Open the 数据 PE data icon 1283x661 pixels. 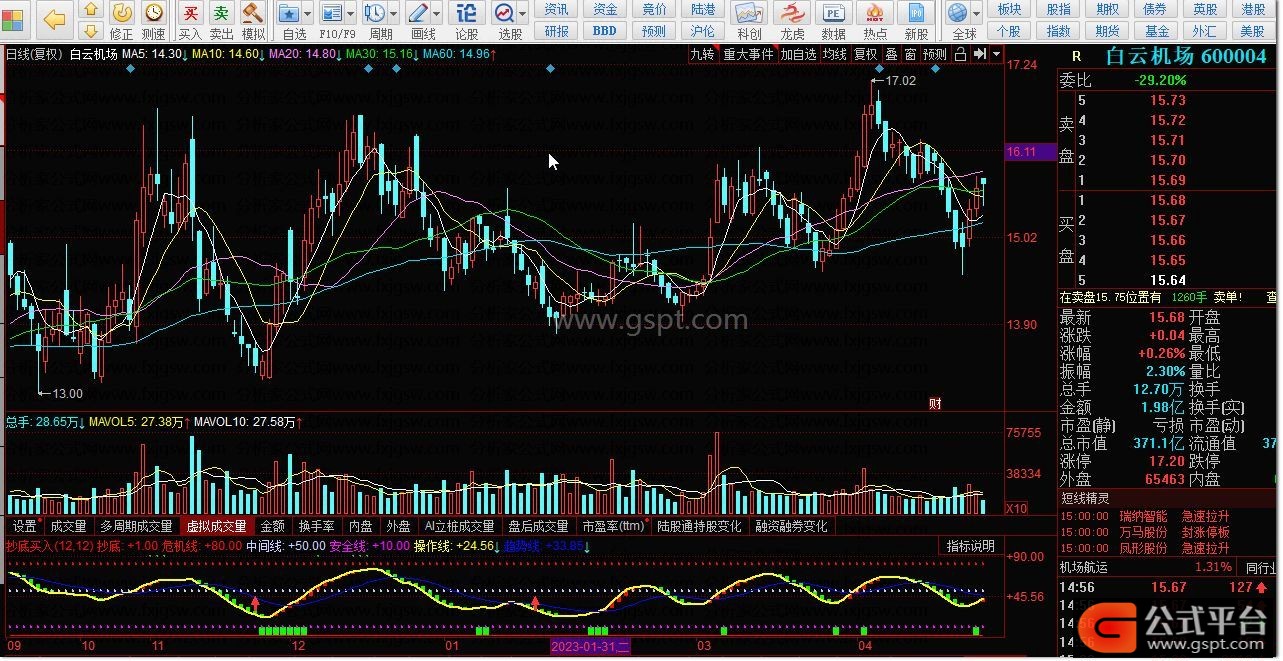[833, 20]
